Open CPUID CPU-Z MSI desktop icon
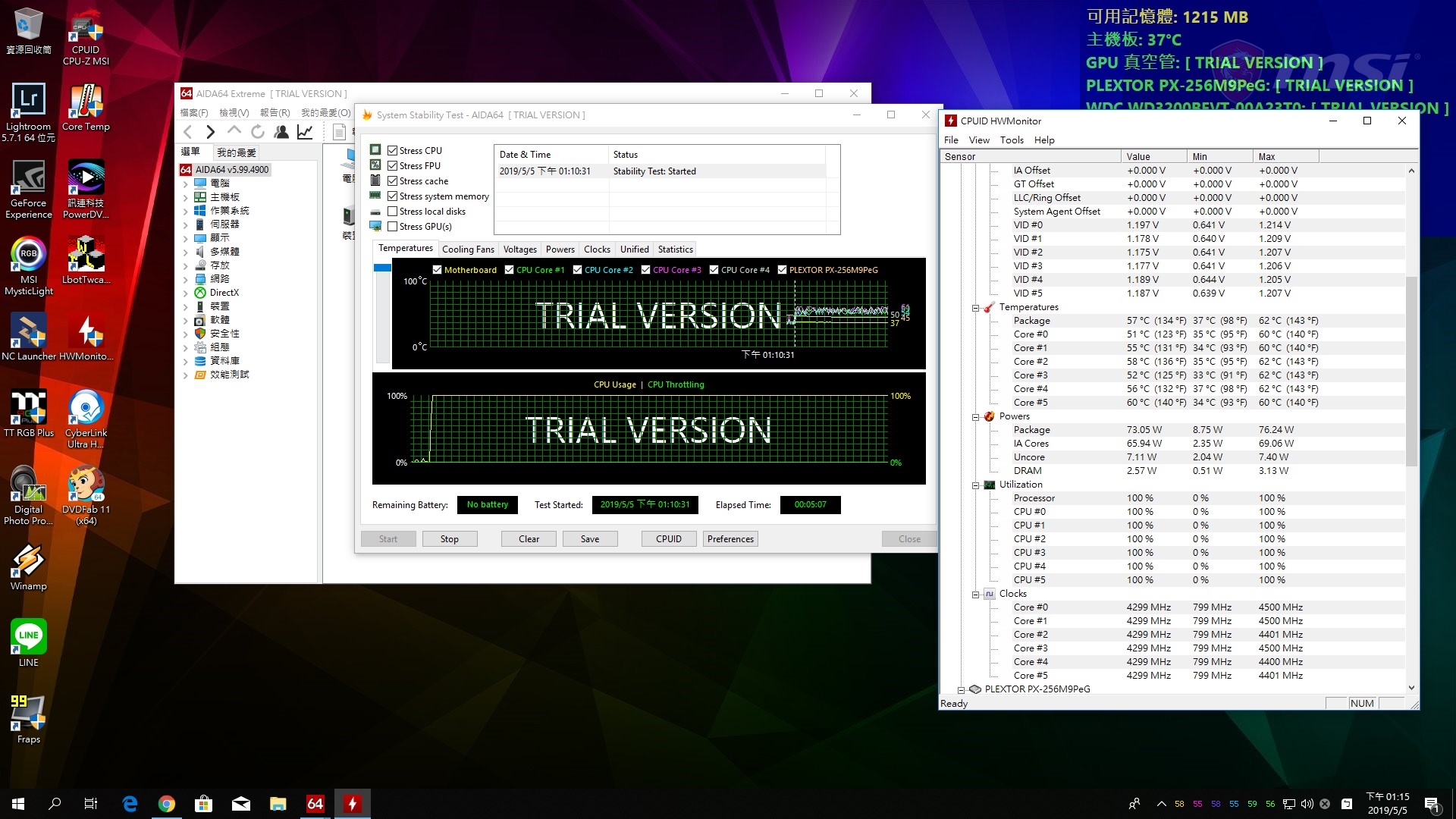The height and width of the screenshot is (819, 1456). coord(86,36)
